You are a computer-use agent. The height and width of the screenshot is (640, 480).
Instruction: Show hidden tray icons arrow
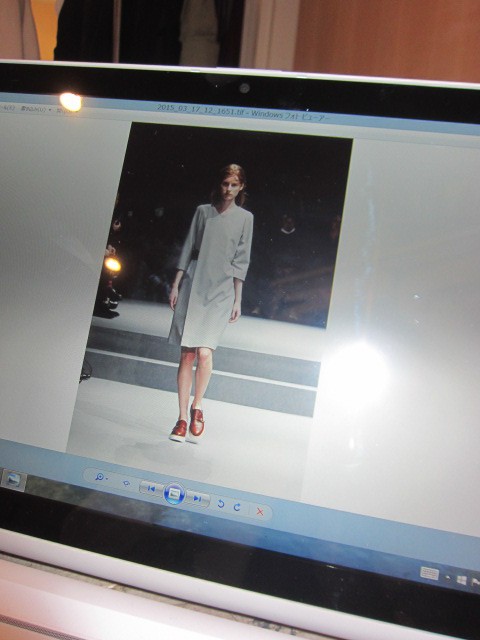coord(448,578)
